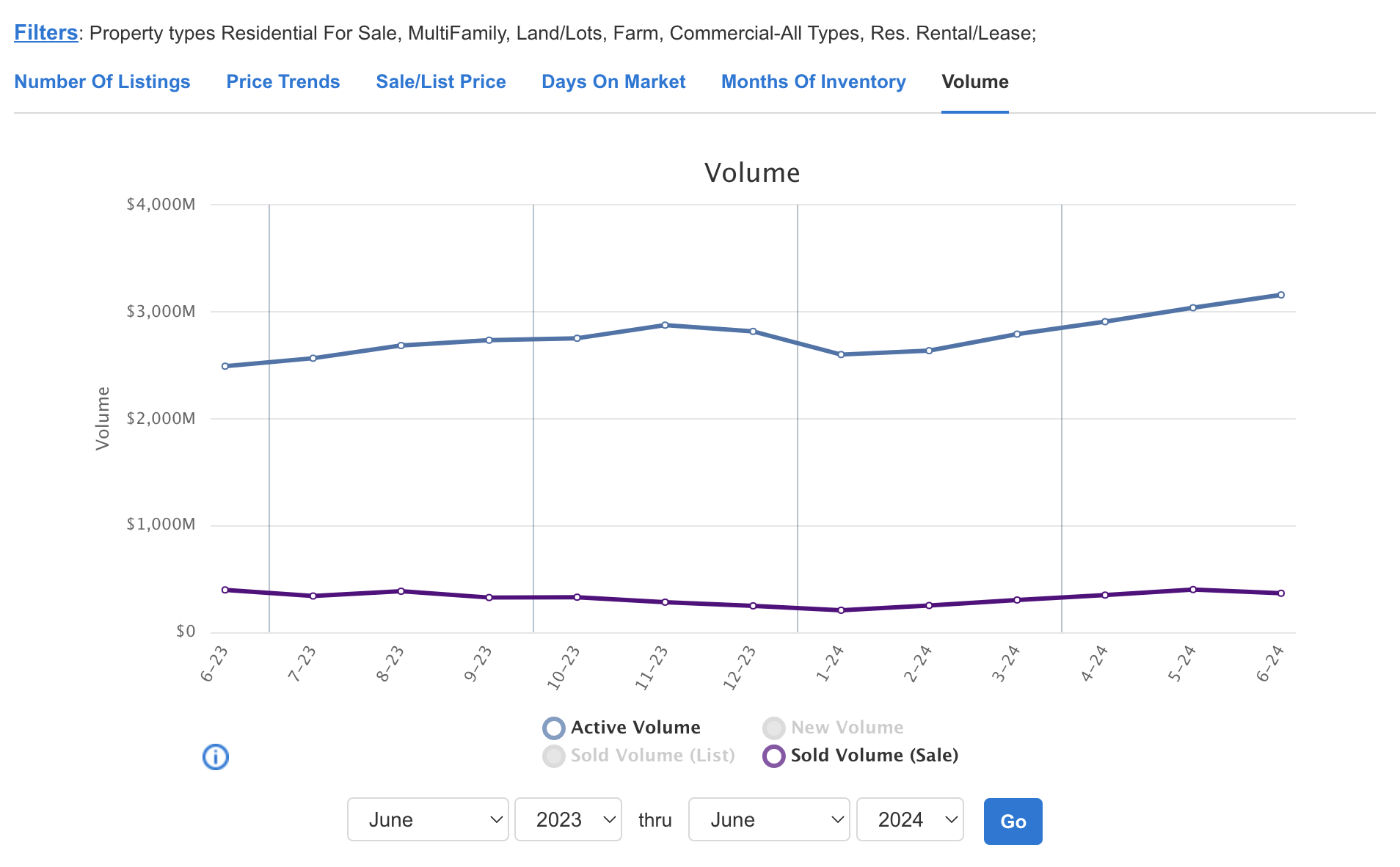
Task: Enable the New Volume legend series
Action: pos(833,728)
